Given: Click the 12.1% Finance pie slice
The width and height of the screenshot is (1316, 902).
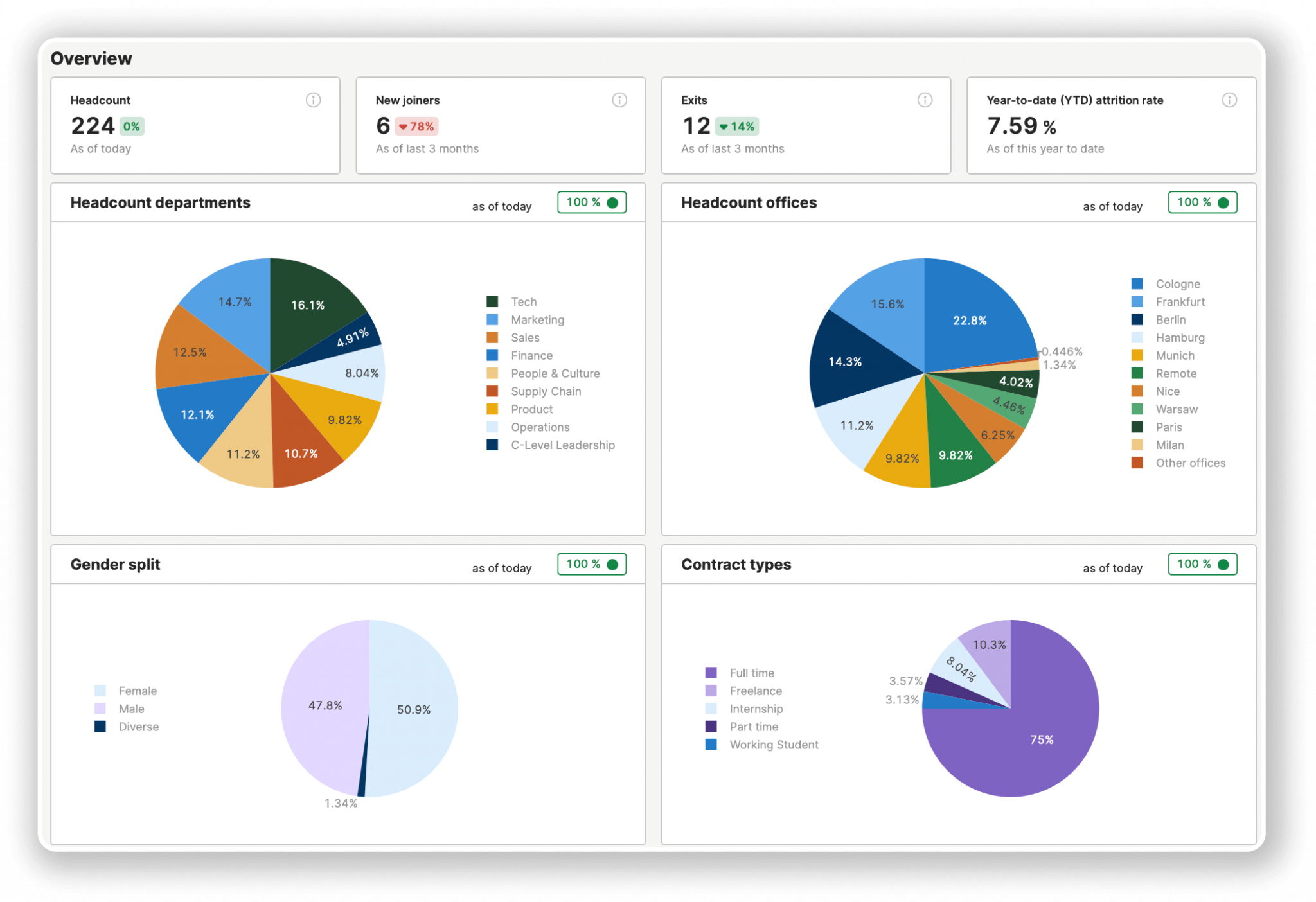Looking at the screenshot, I should point(198,414).
